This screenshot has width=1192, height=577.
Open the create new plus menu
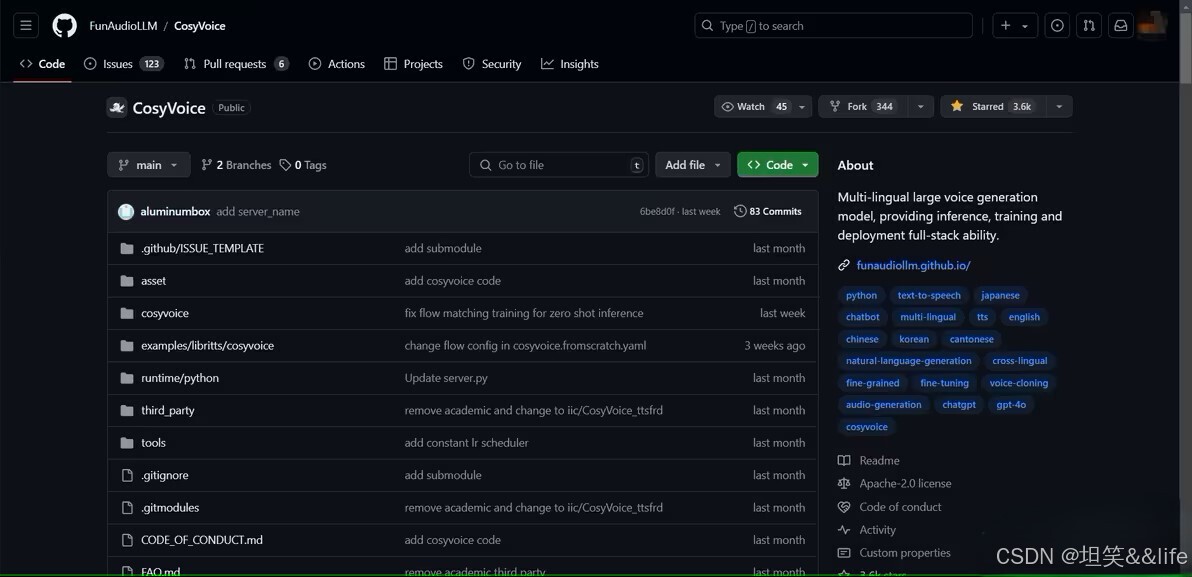[1015, 26]
